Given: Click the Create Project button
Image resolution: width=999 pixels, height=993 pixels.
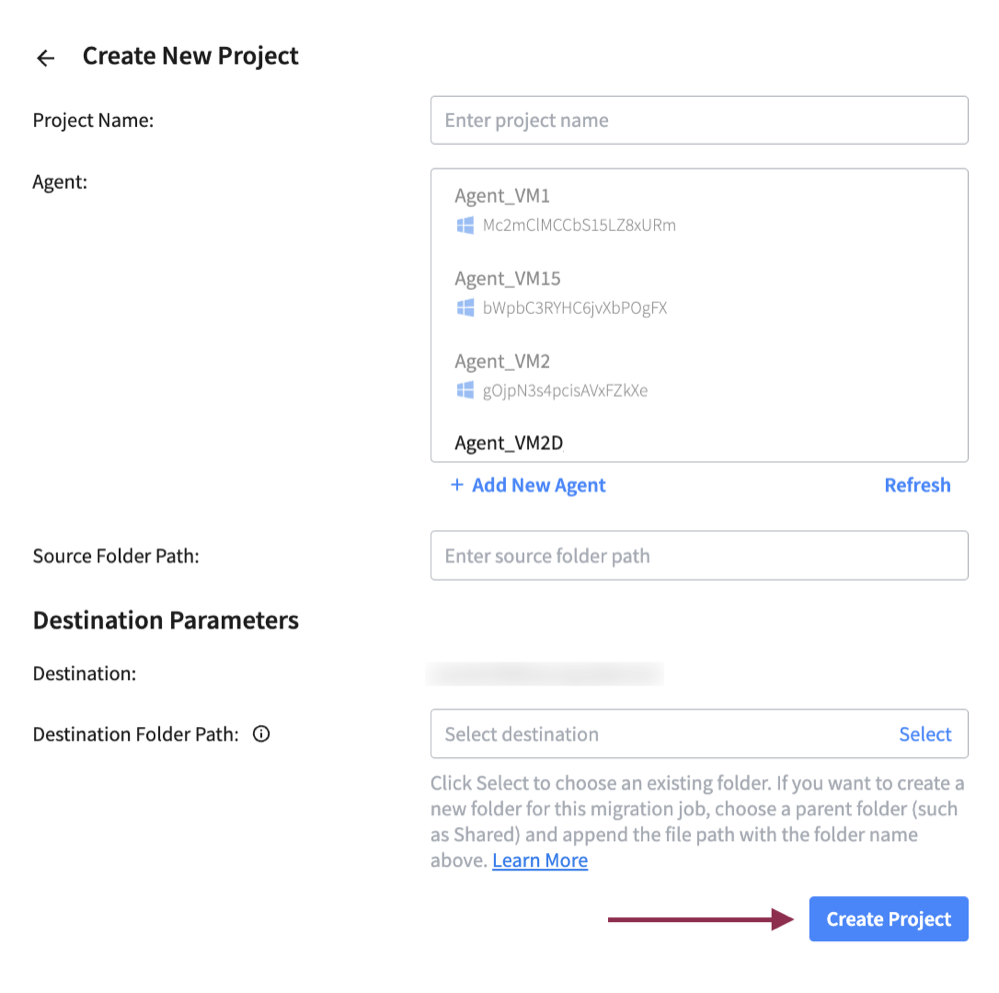Looking at the screenshot, I should (x=888, y=919).
